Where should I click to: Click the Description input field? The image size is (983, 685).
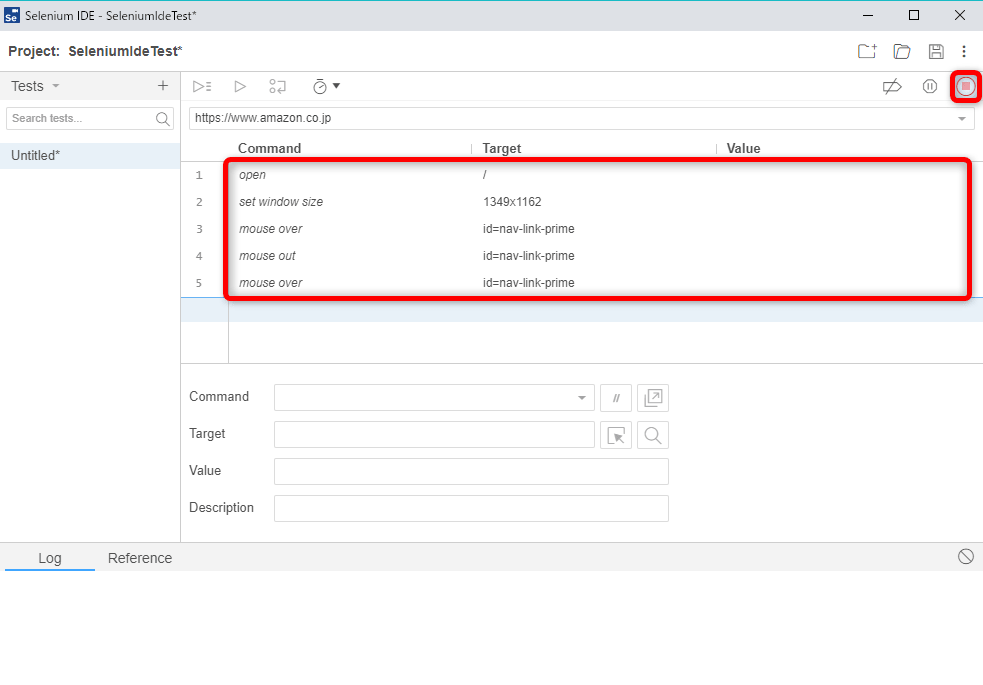471,508
